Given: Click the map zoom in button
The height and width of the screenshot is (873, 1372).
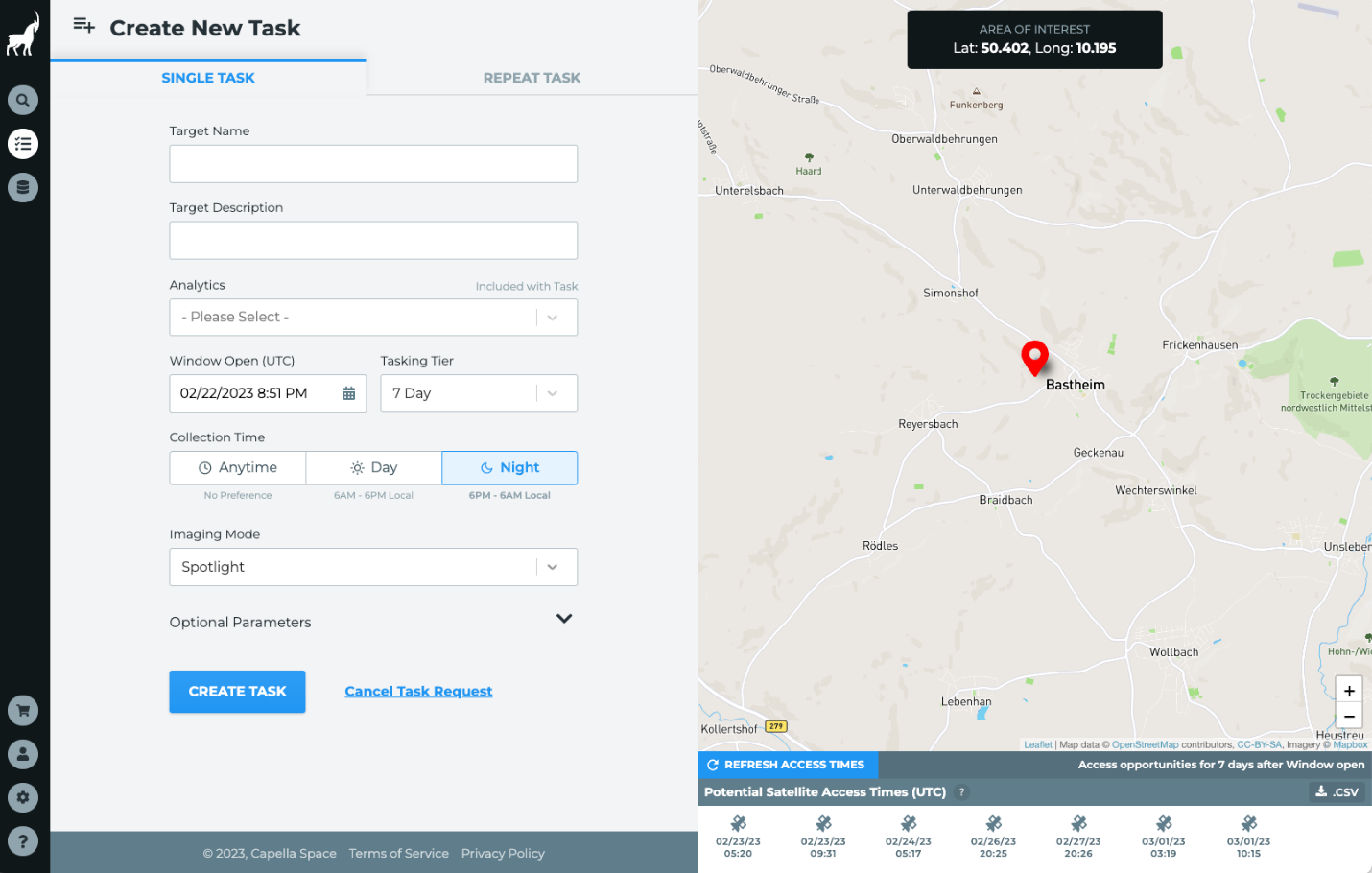Looking at the screenshot, I should (1349, 691).
